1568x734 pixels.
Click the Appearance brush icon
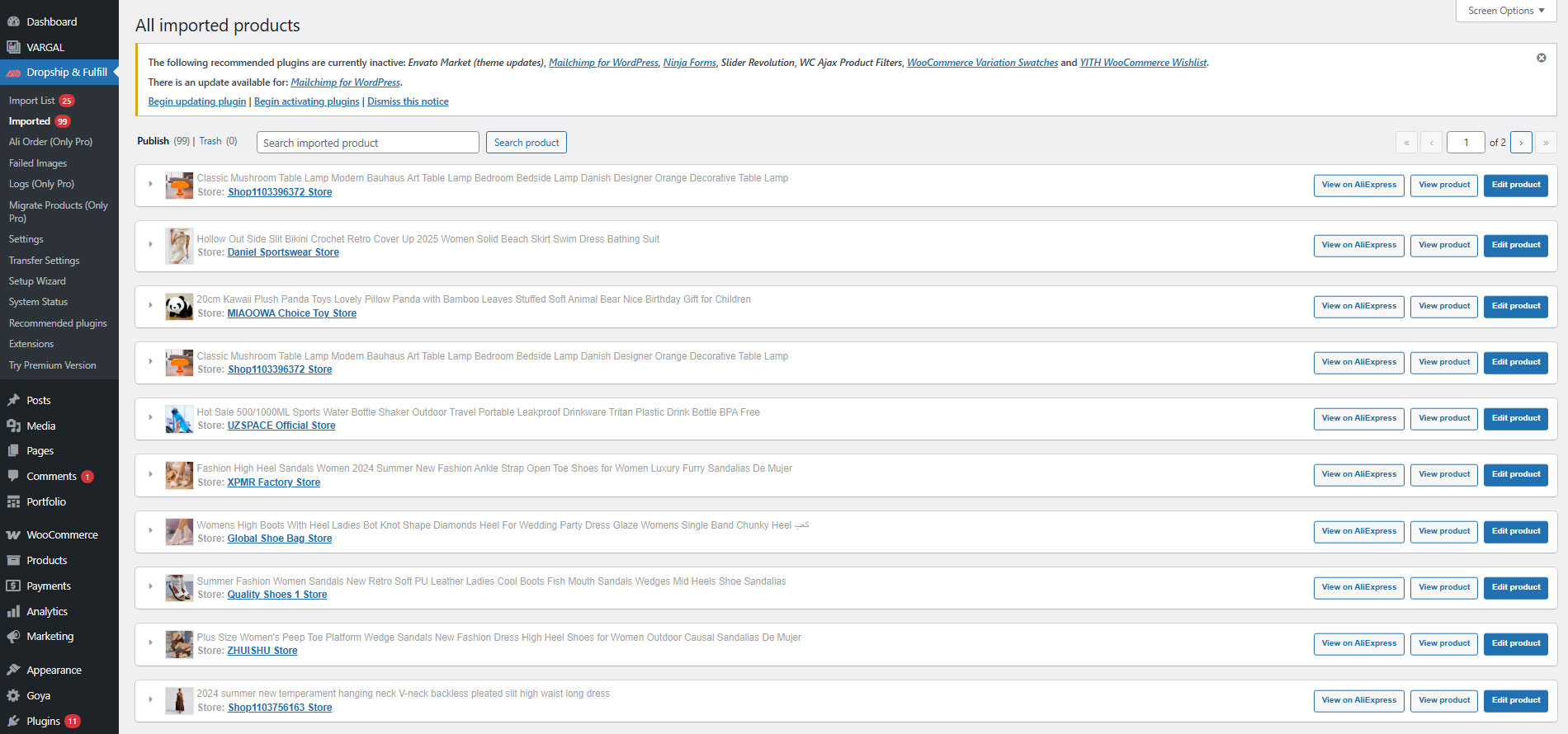[13, 670]
